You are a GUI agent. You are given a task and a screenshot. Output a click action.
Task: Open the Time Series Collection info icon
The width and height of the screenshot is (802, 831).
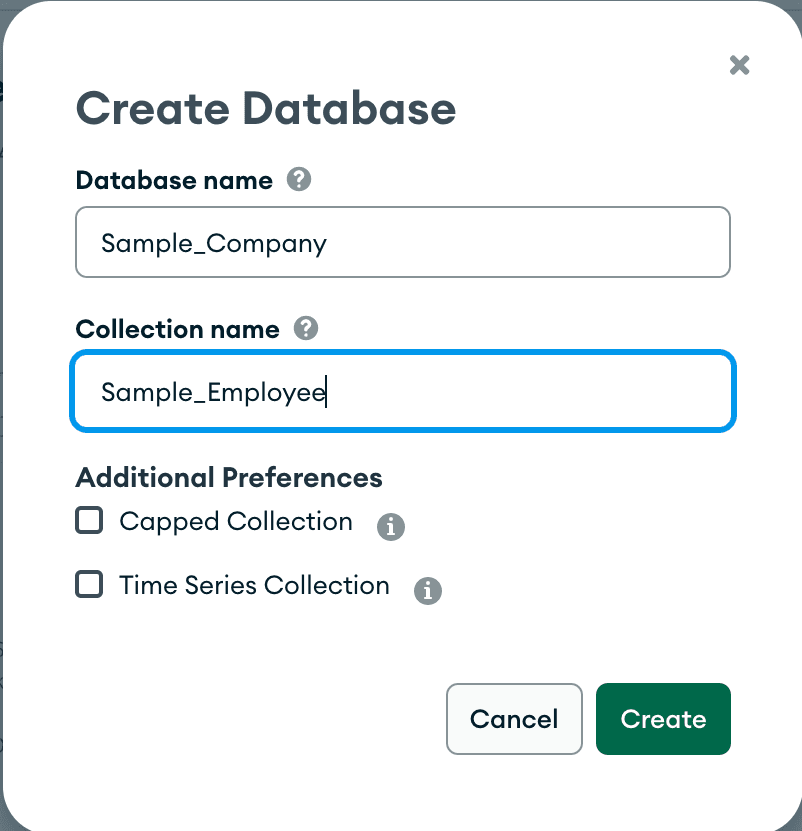point(428,590)
